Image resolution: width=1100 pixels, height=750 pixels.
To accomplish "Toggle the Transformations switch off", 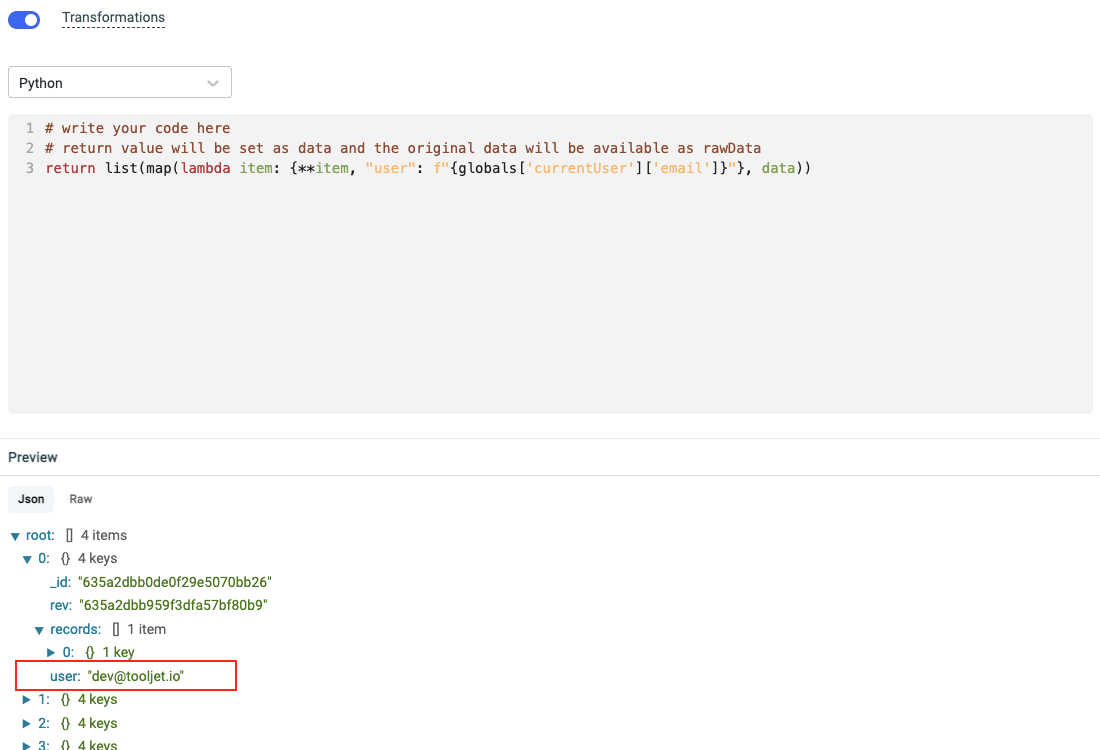I will click(24, 19).
